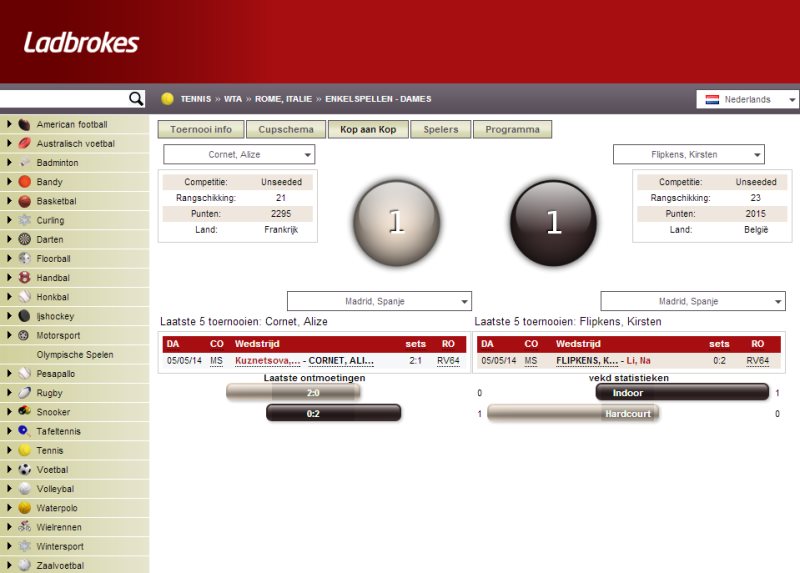The width and height of the screenshot is (800, 573).
Task: Click België country value
Action: (x=756, y=230)
